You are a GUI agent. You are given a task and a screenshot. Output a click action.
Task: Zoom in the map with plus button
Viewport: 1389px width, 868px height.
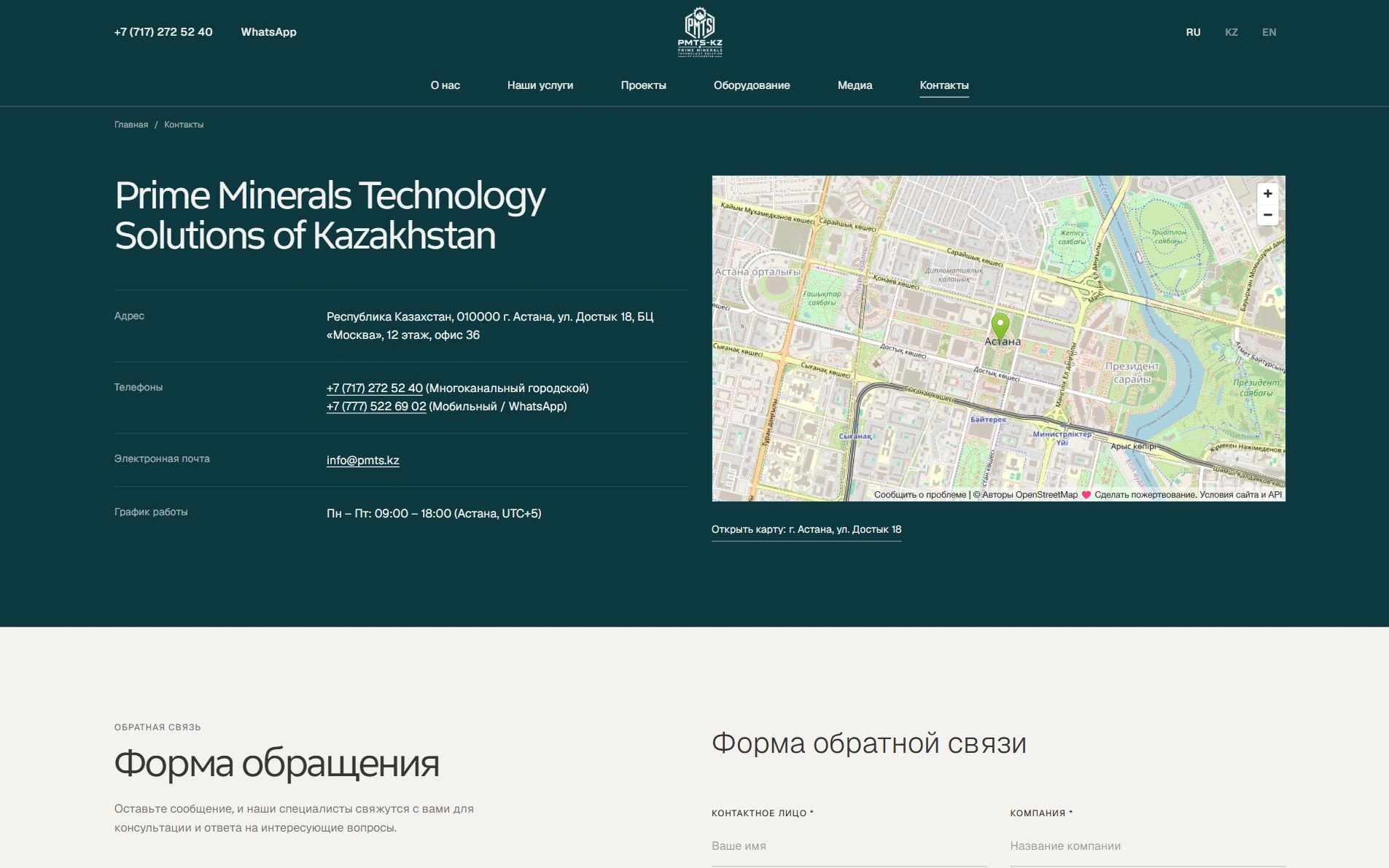pyautogui.click(x=1267, y=194)
